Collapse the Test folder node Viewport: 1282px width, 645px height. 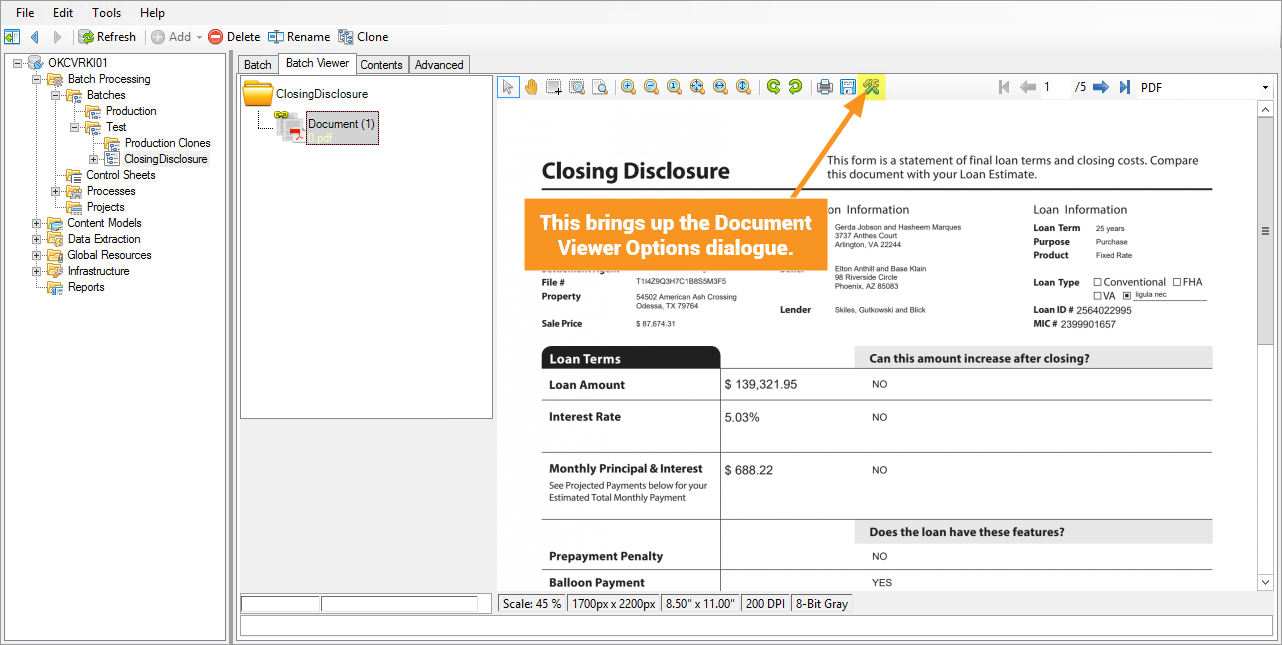(x=75, y=127)
